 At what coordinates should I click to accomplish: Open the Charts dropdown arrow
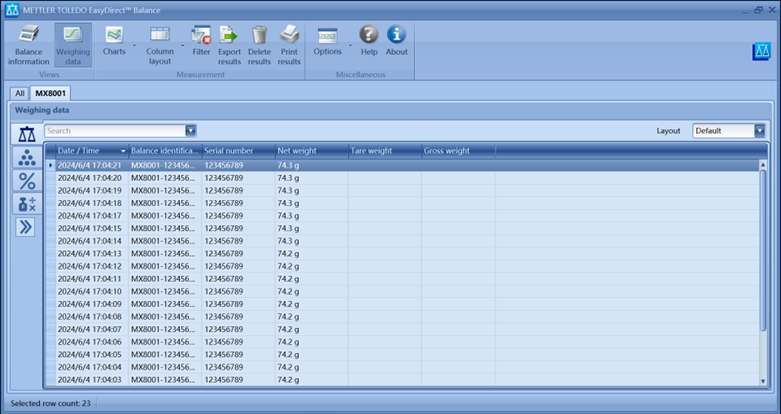pos(134,45)
